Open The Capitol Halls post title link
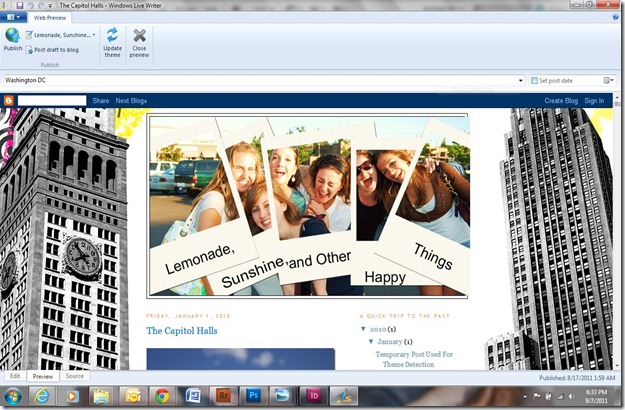Screen dimensions: 625x410 [182, 330]
